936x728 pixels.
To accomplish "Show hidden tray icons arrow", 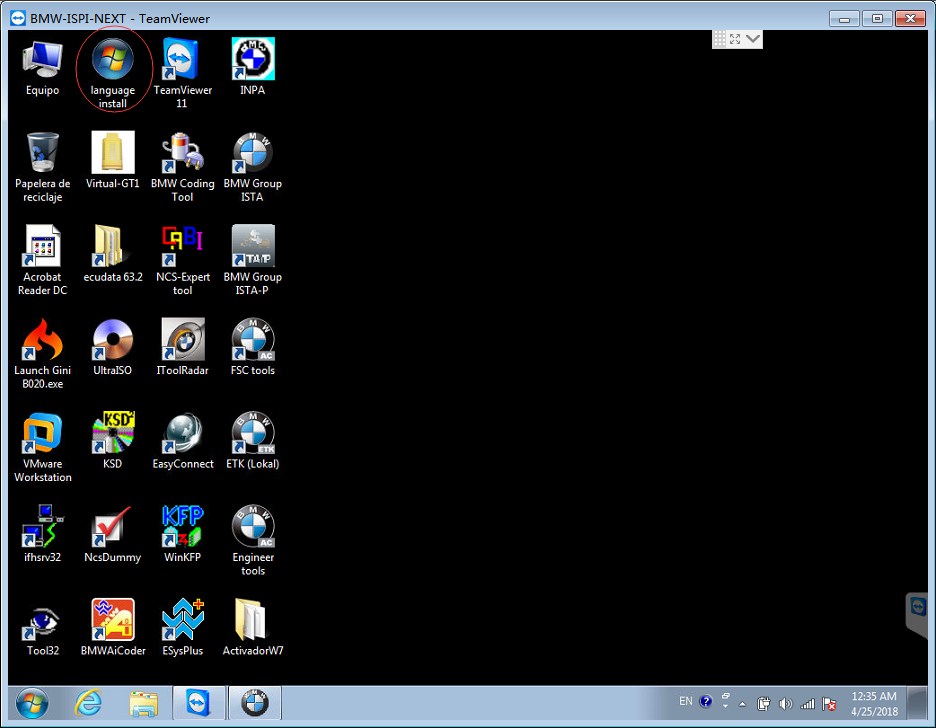I will (743, 704).
